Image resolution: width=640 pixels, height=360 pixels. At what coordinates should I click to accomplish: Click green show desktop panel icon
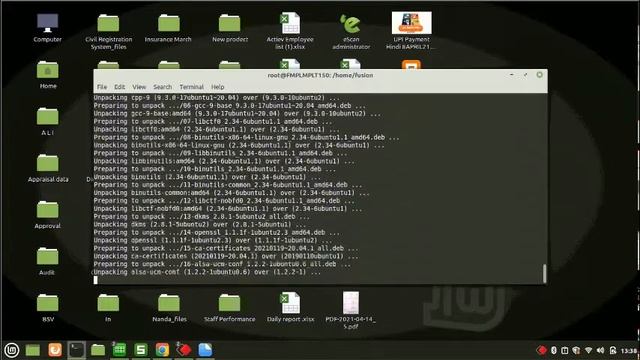[x=33, y=350]
